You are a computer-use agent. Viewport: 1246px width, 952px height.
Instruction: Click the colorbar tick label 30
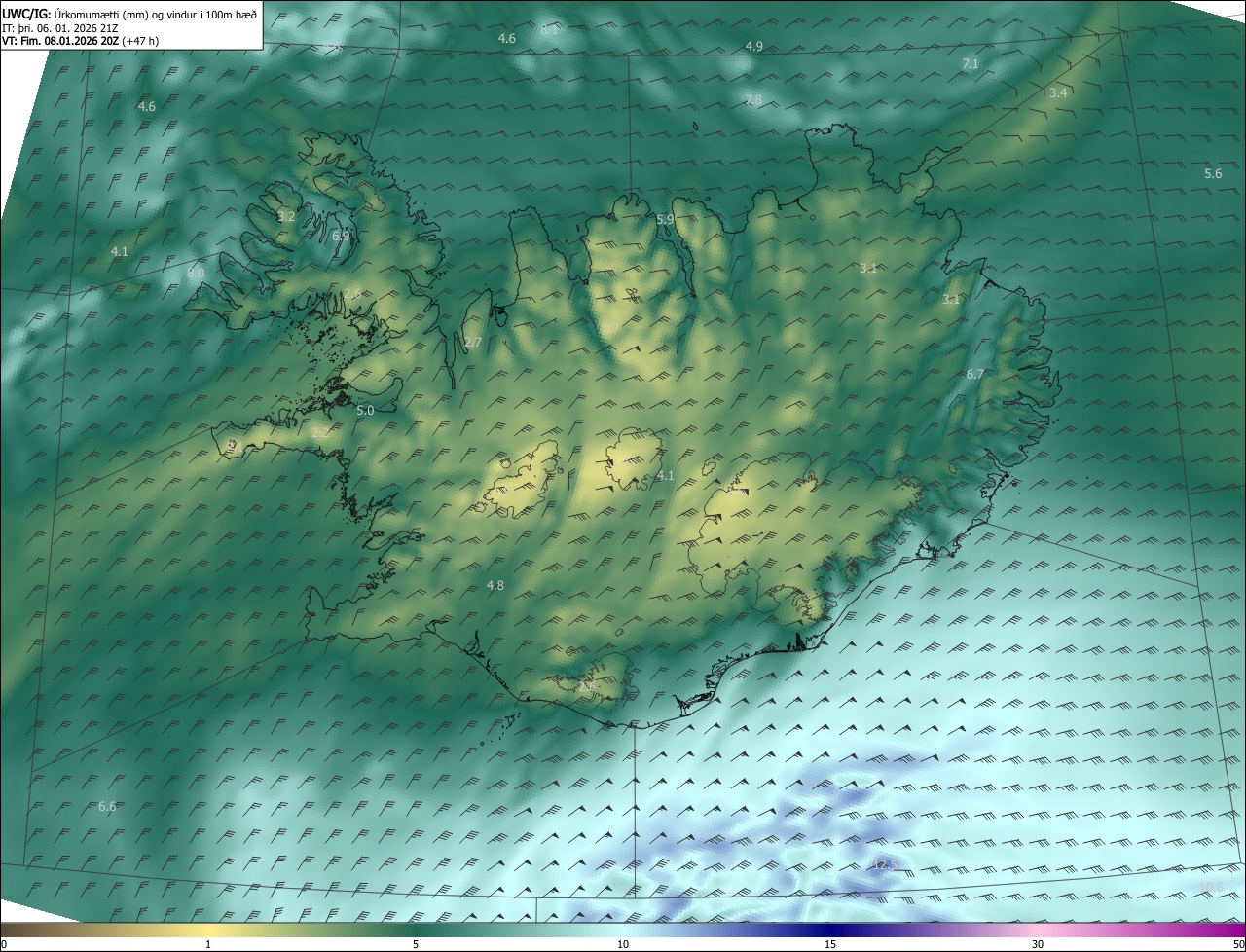[x=1038, y=944]
